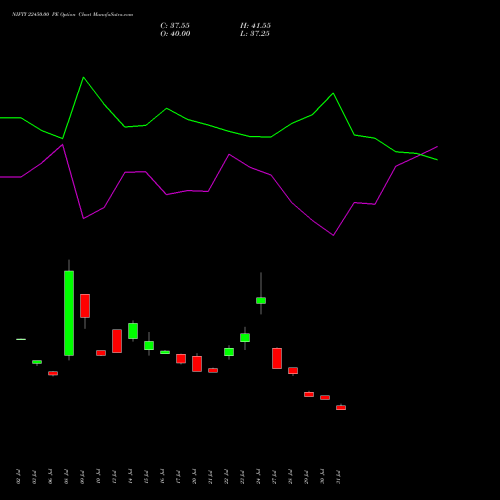Click the flat green dash candle at the chart start
This screenshot has width=500, height=500.
21,339
